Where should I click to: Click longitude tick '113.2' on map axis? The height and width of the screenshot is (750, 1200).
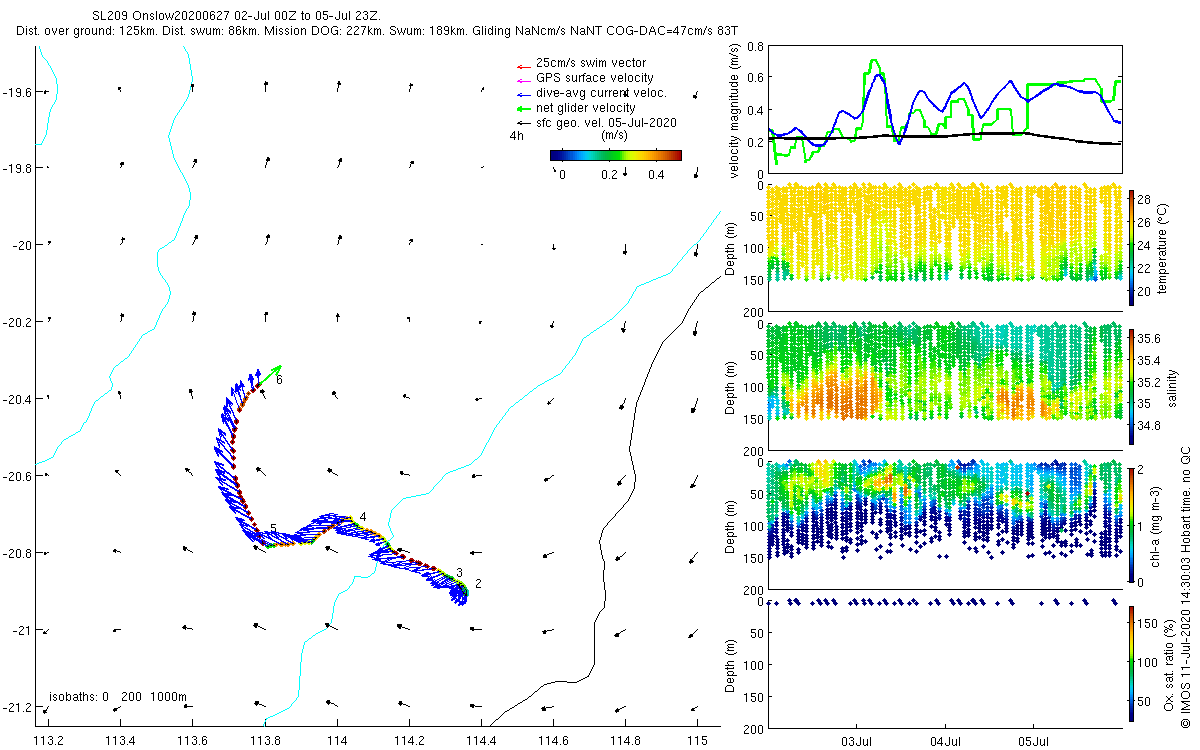[48, 741]
